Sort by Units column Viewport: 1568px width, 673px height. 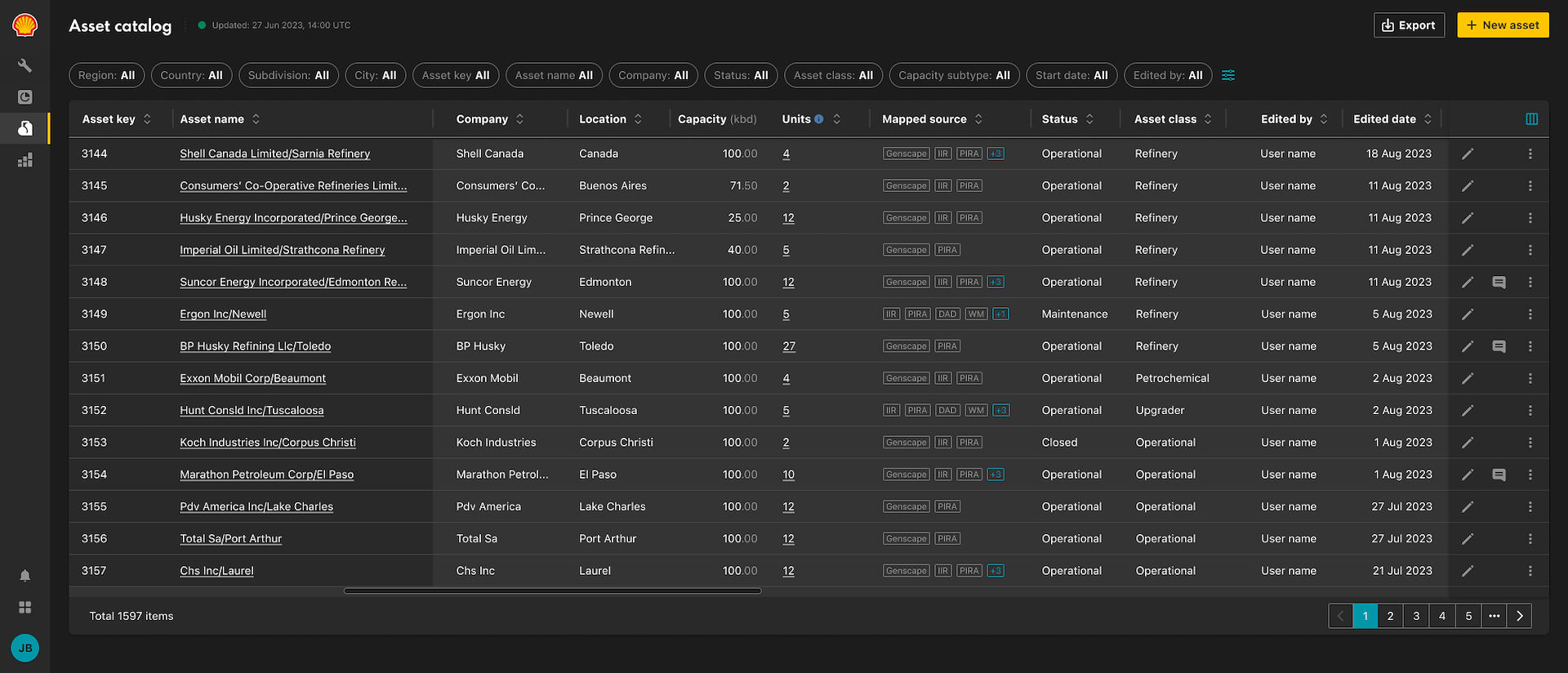point(836,119)
